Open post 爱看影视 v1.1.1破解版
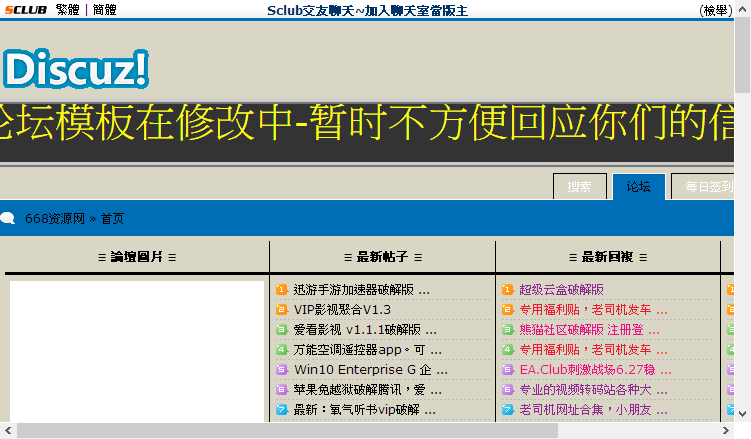751x439 pixels. [x=365, y=330]
